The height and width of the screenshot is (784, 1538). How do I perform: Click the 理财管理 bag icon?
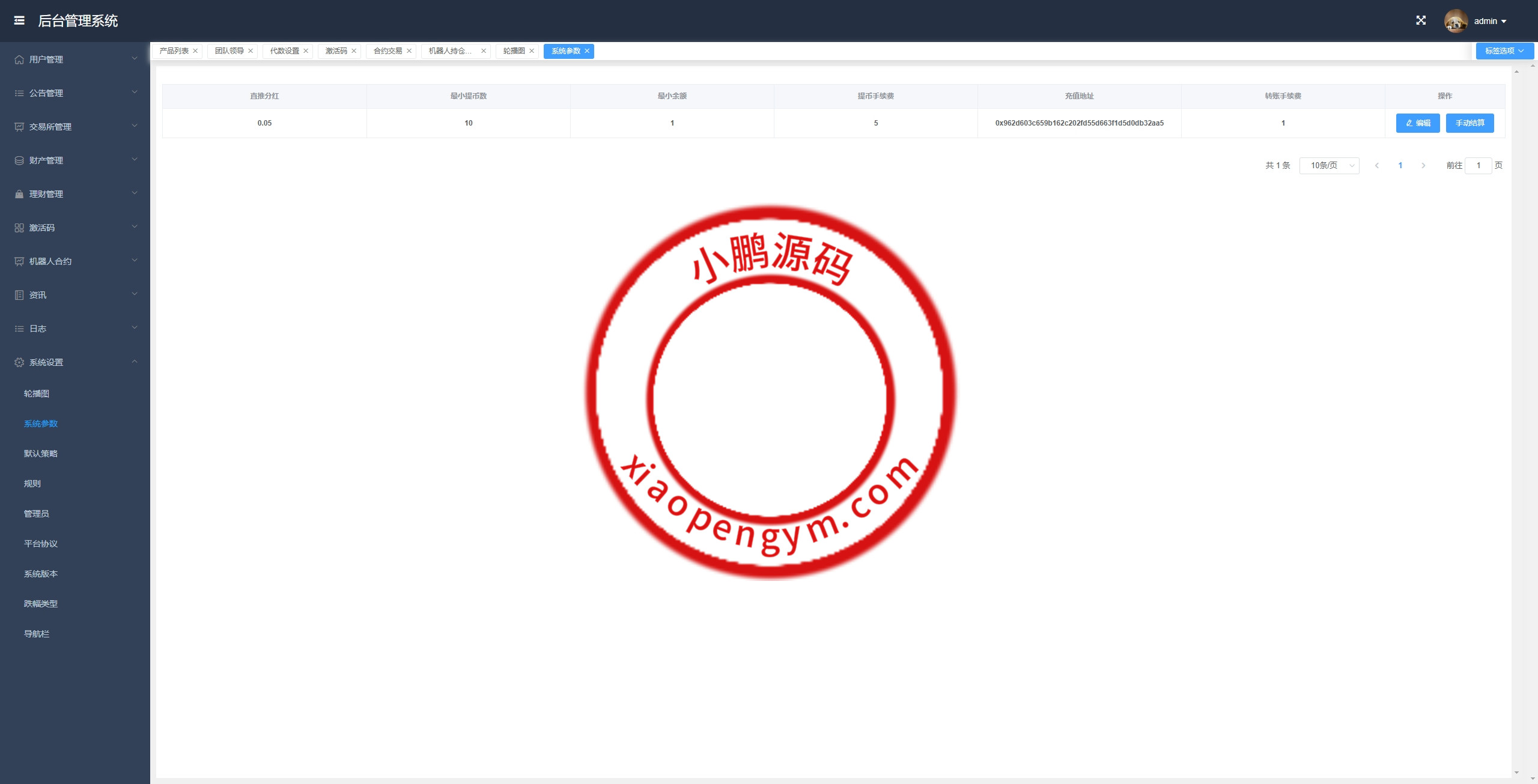click(x=19, y=194)
